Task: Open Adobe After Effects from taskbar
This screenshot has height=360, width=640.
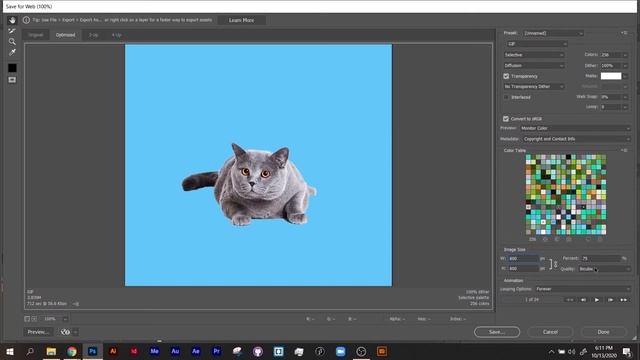Action: click(x=196, y=351)
